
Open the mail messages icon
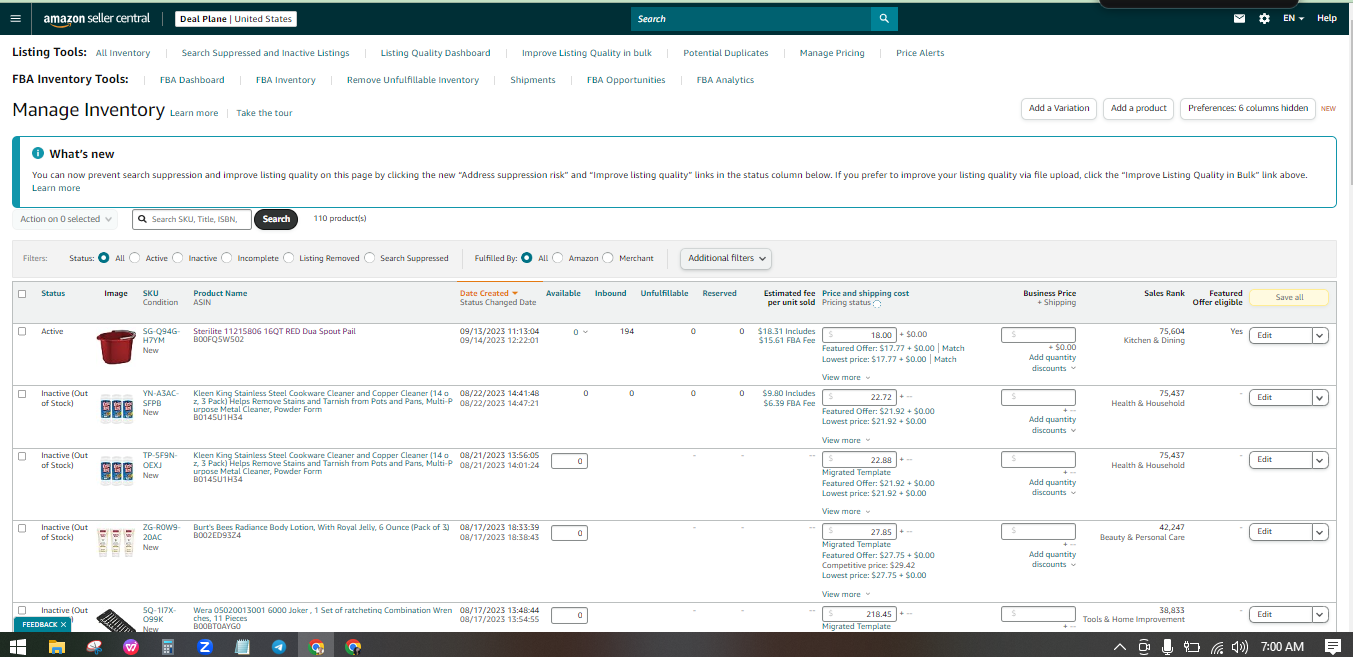(1240, 19)
